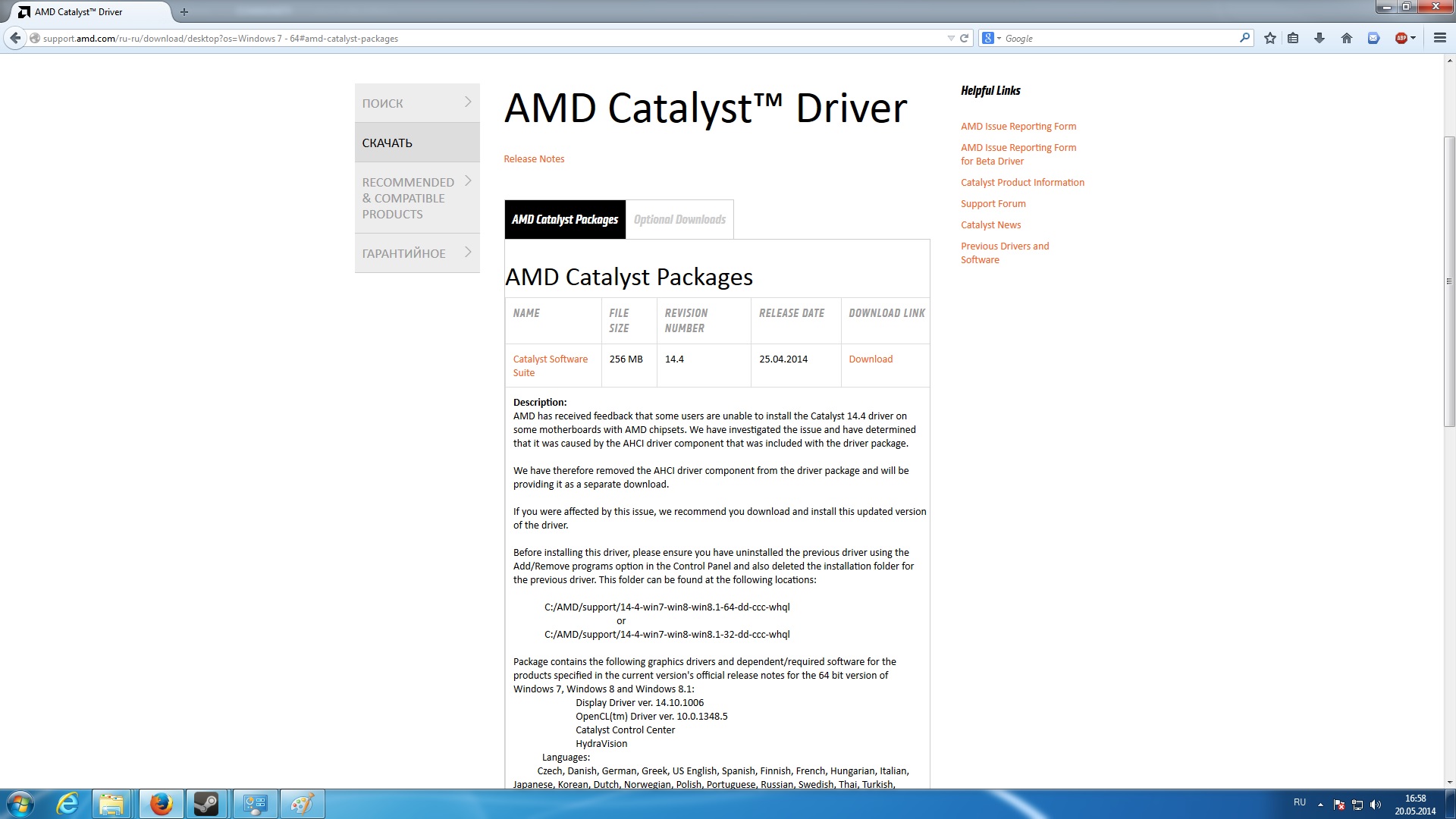
Task: Focus the Google search input field
Action: point(1121,38)
